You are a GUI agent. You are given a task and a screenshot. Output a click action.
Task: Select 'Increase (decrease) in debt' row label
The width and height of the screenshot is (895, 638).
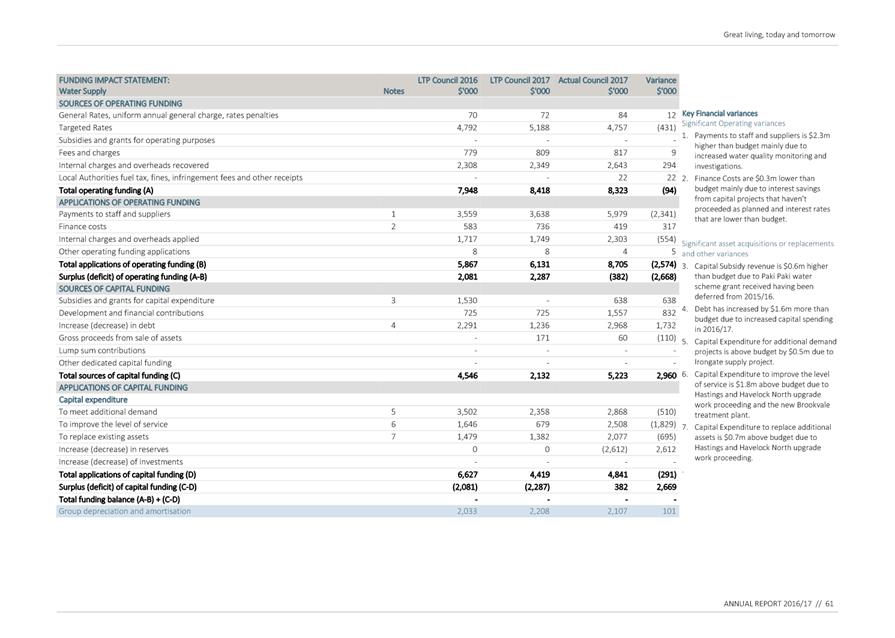pyautogui.click(x=107, y=326)
